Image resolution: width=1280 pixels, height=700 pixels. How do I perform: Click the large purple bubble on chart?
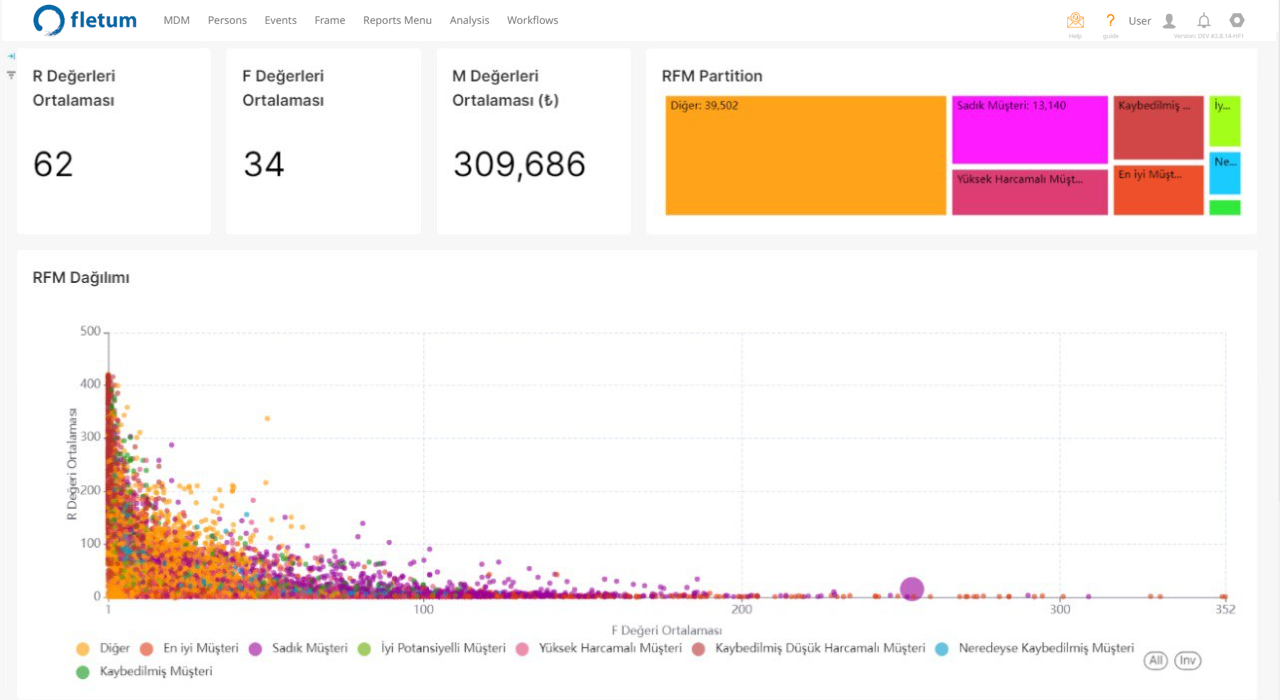(911, 590)
